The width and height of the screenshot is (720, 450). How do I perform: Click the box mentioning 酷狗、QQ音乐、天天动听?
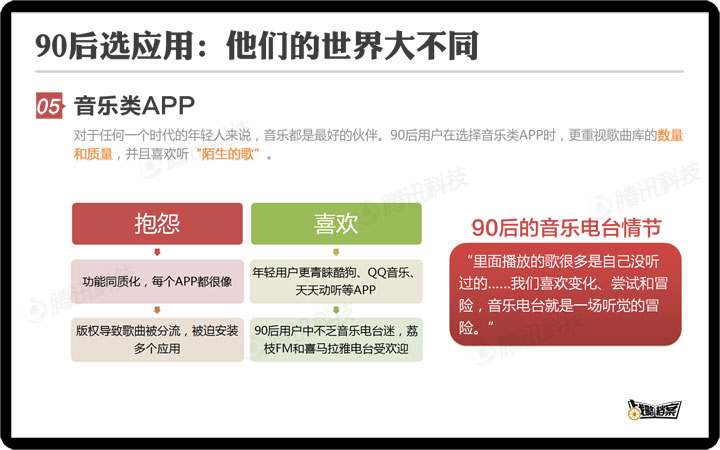point(336,281)
